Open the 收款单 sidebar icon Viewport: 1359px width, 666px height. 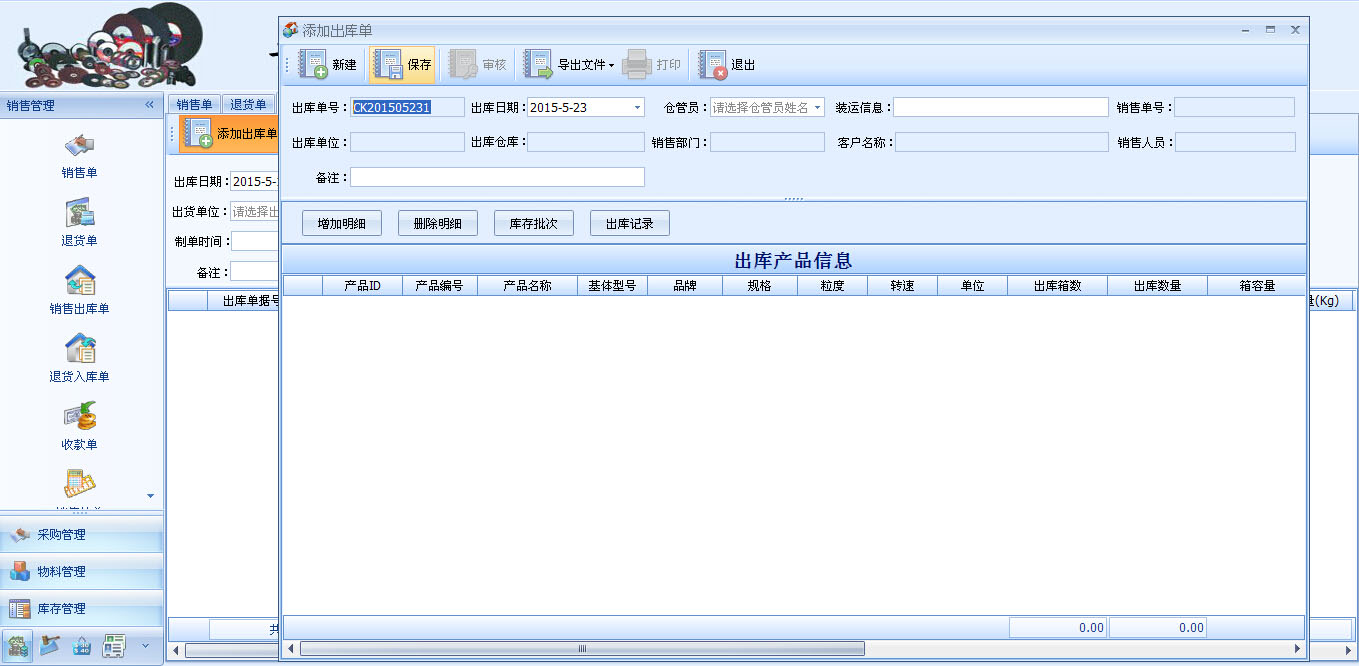click(79, 417)
